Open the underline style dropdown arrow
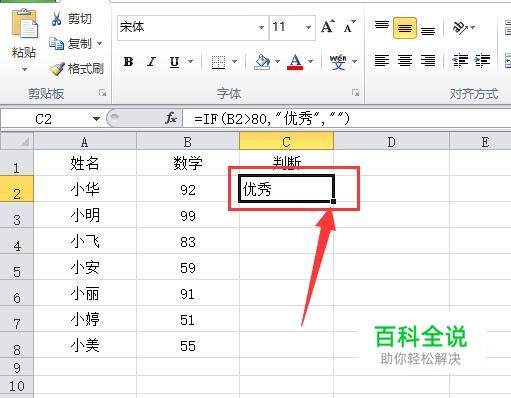The height and width of the screenshot is (398, 511). (x=191, y=61)
